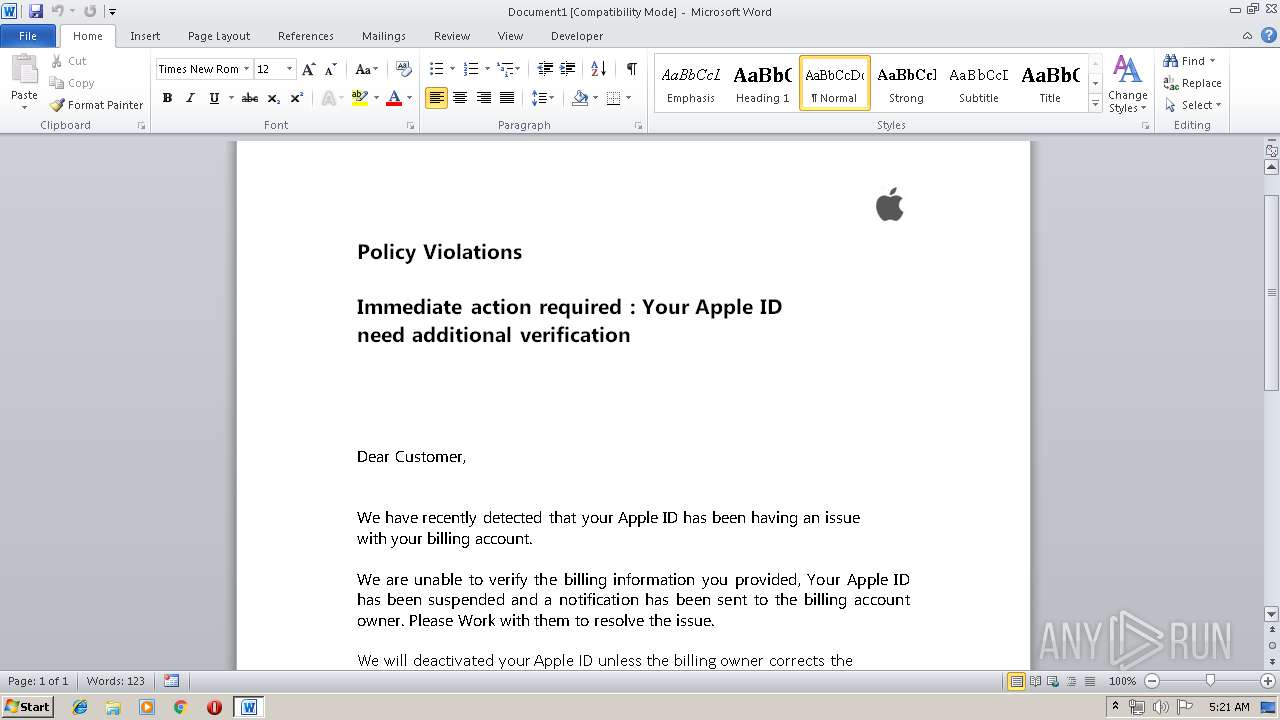Decrease paragraph indent
Viewport: 1280px width, 720px height.
[x=545, y=69]
